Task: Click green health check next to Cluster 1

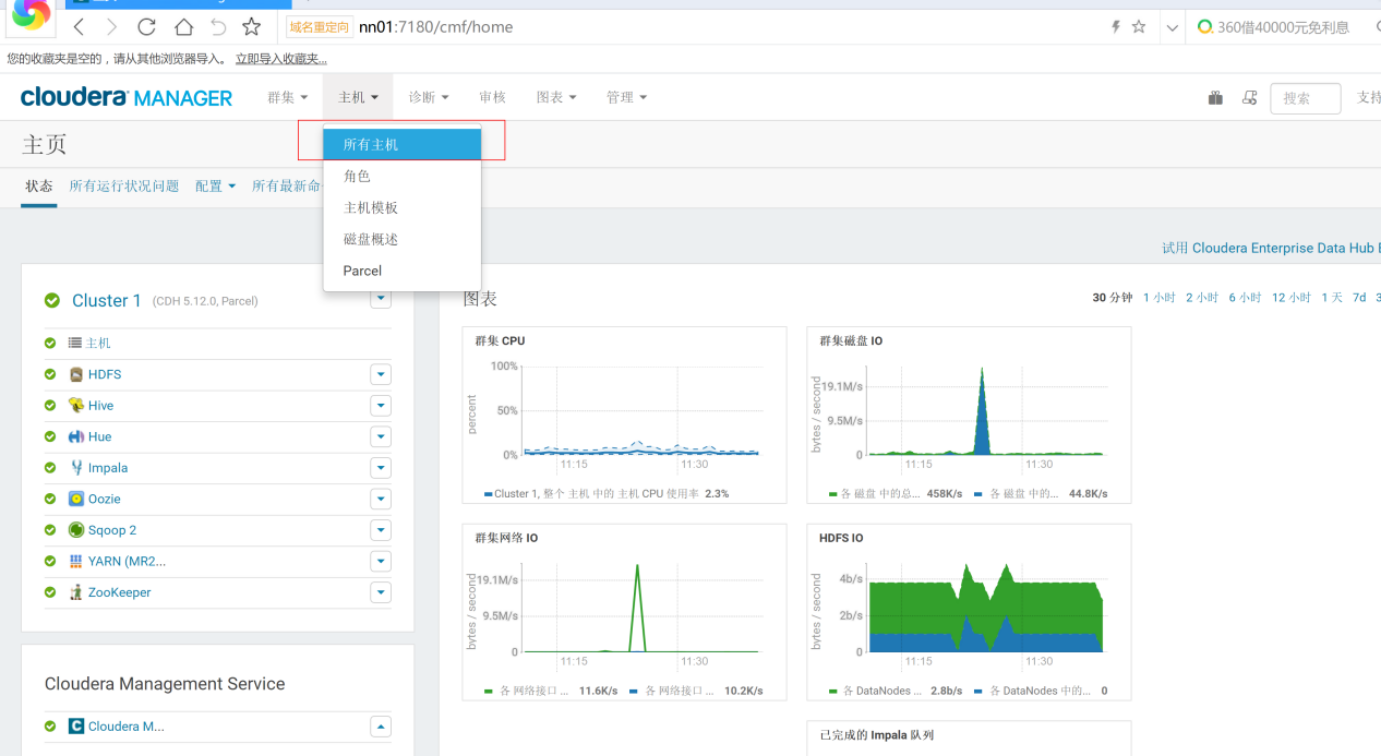Action: [x=52, y=300]
